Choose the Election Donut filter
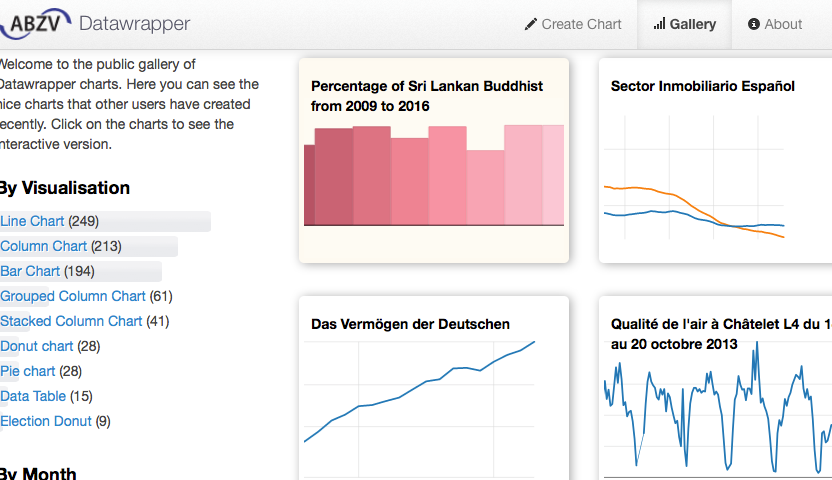Viewport: 832px width, 480px height. click(46, 421)
